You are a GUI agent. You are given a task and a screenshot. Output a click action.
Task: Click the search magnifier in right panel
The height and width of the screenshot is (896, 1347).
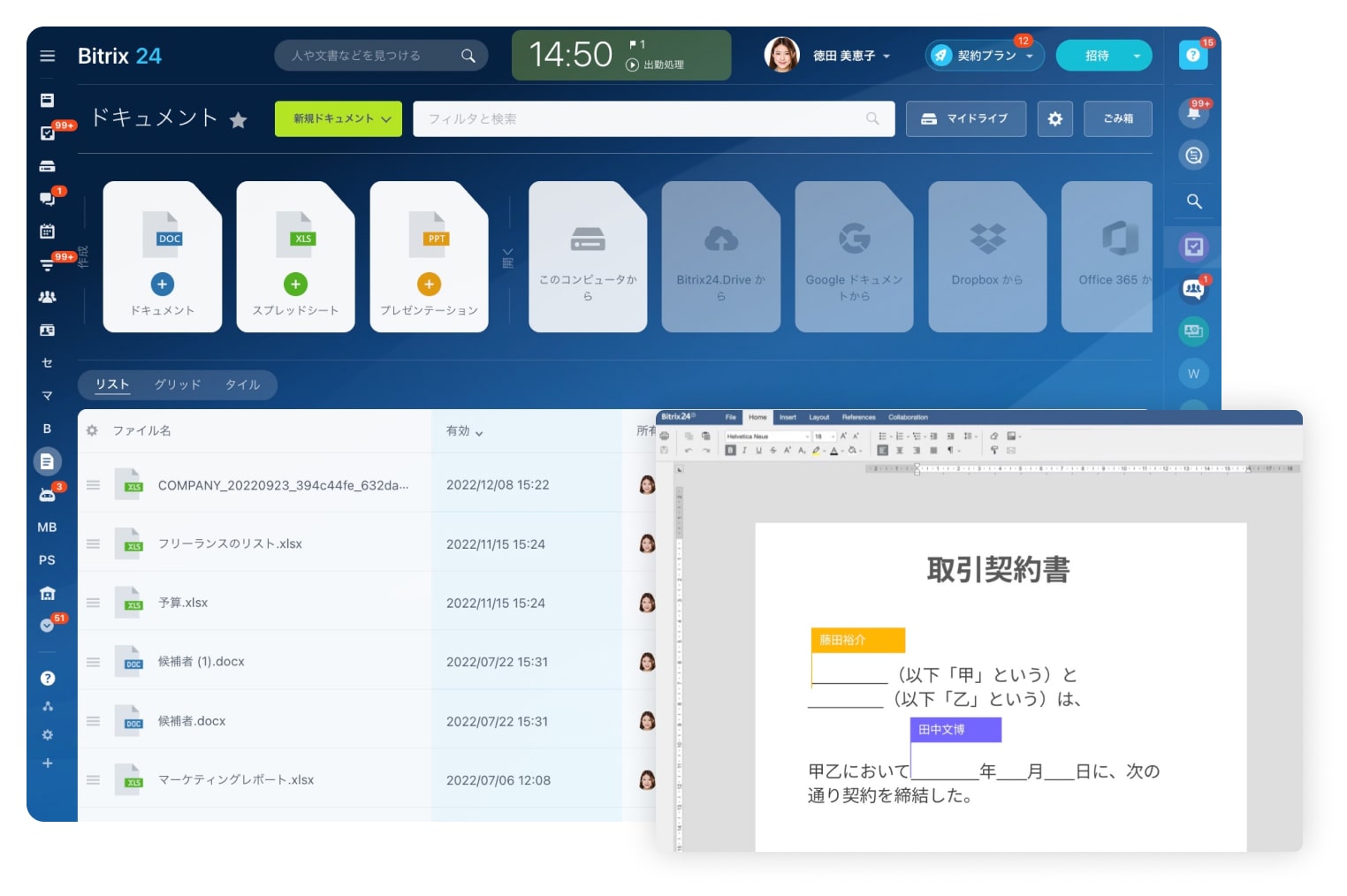(1194, 201)
